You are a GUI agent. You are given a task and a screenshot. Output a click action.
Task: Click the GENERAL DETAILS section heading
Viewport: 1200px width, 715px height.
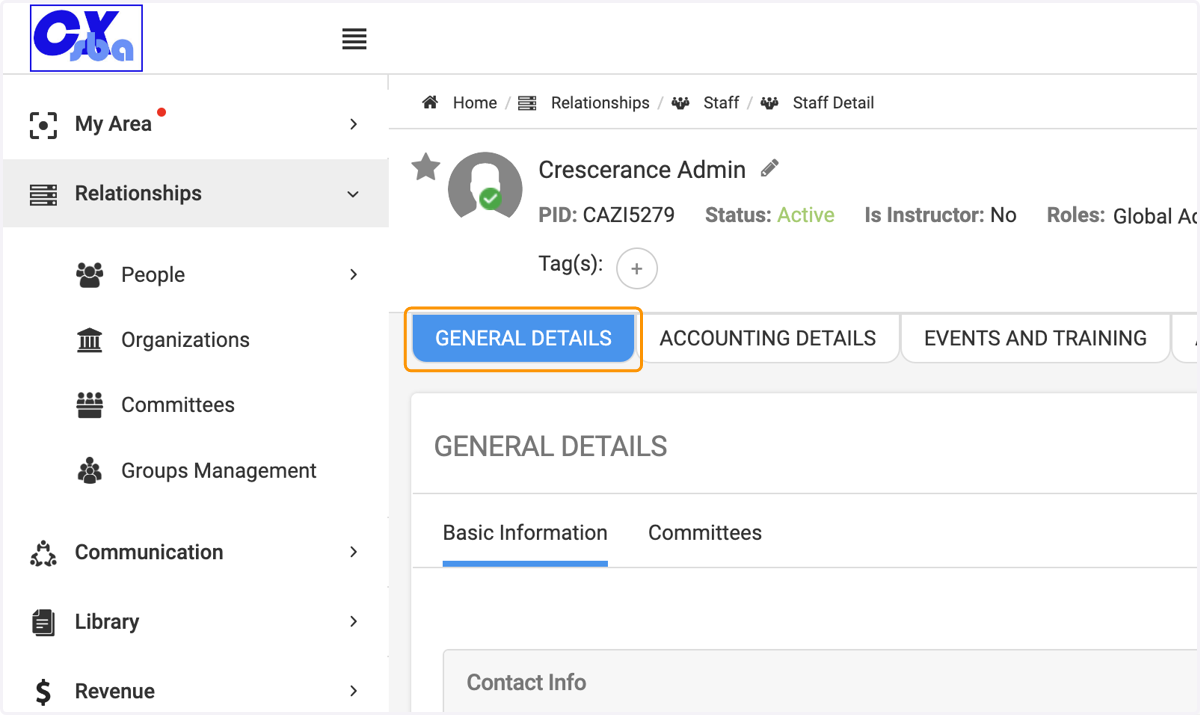coord(551,446)
